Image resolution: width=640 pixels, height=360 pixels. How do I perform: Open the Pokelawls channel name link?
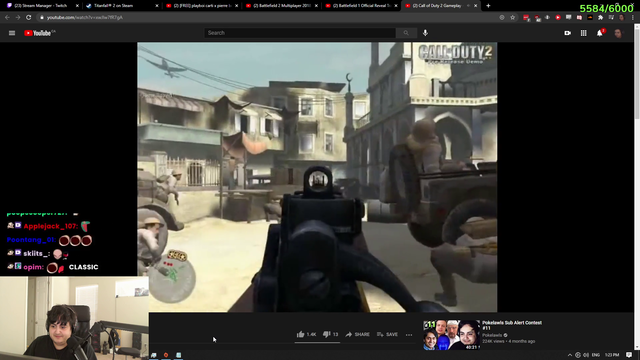point(492,335)
